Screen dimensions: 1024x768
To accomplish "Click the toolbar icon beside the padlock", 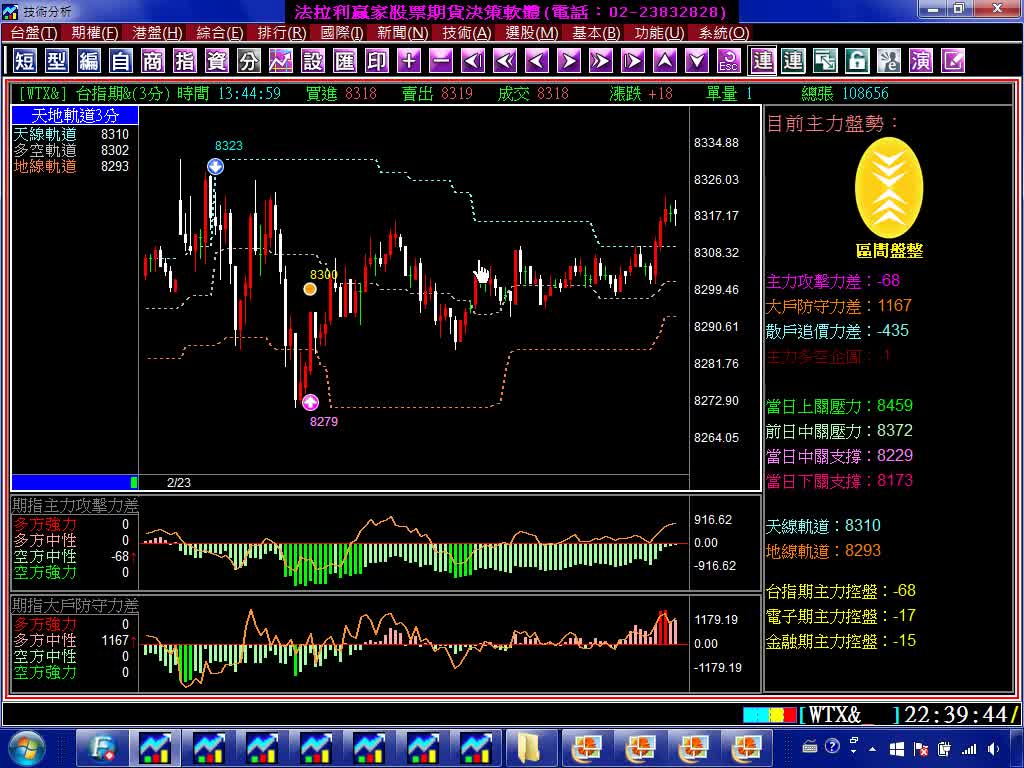I will 889,61.
